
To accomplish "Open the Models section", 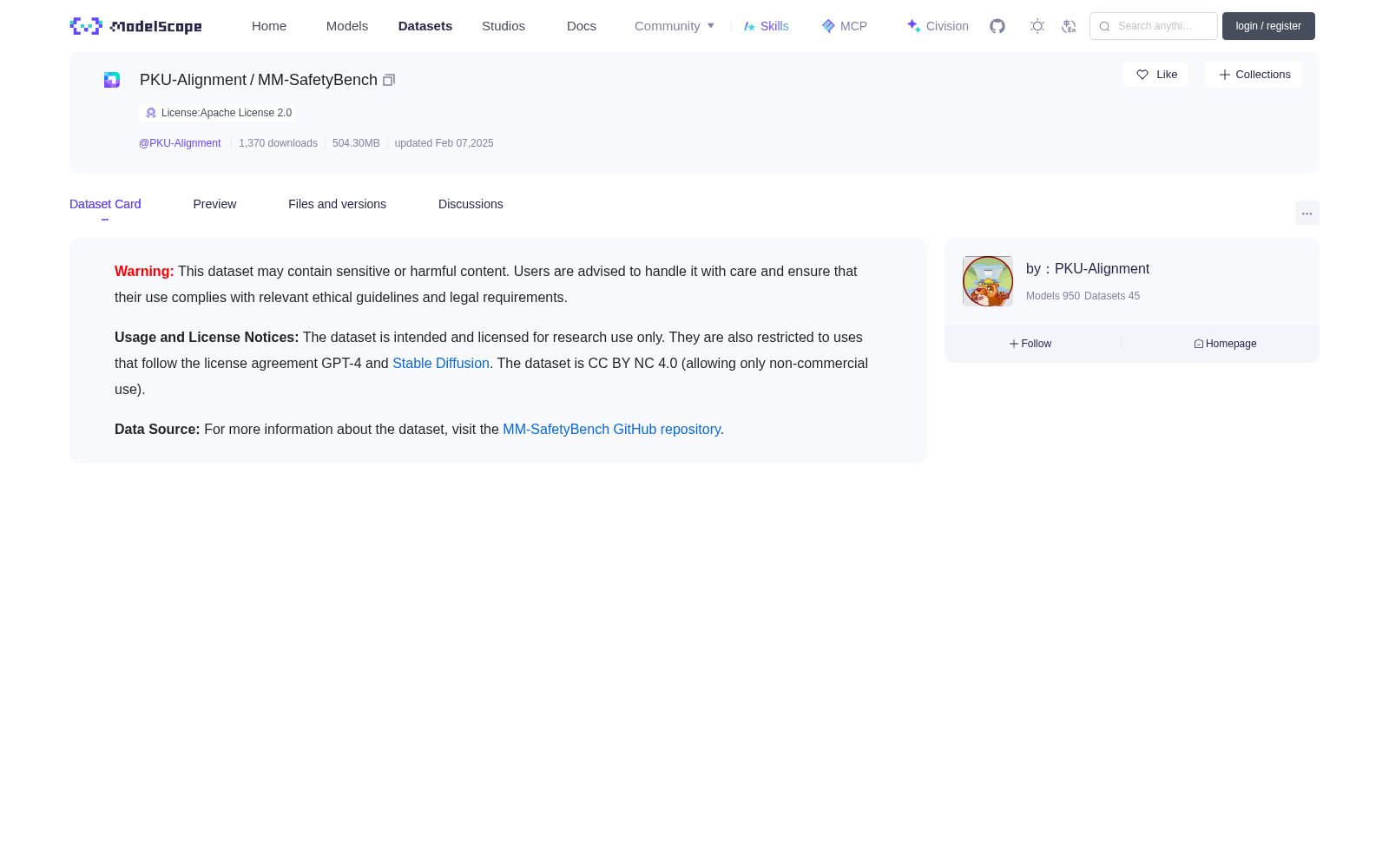I will [x=347, y=26].
